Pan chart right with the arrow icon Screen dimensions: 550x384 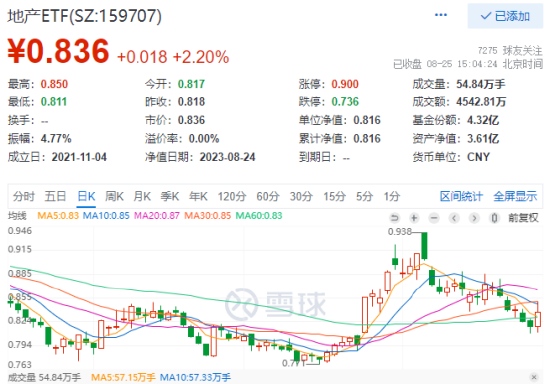point(474,218)
